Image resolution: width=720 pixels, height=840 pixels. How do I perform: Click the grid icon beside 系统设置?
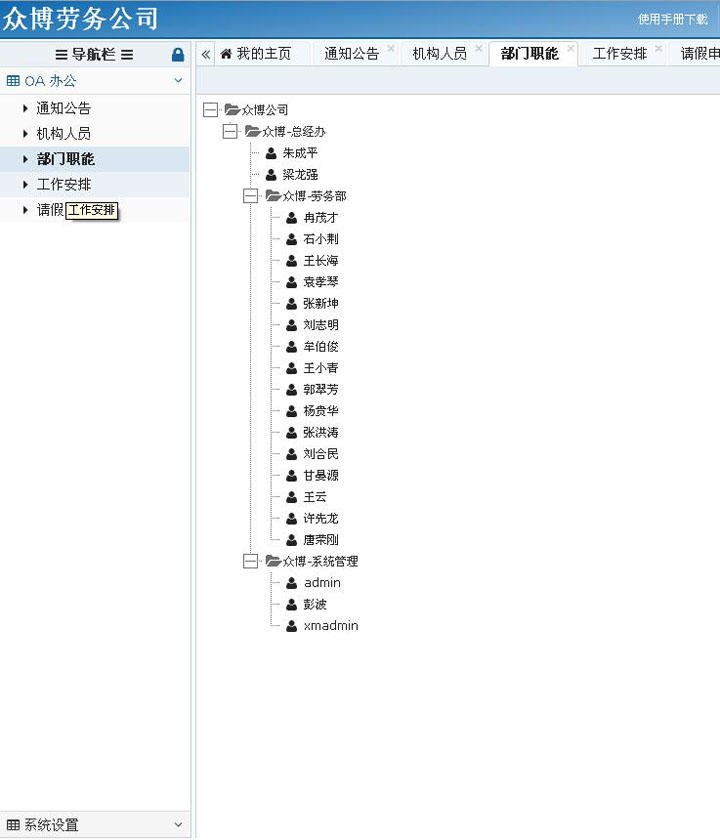13,825
